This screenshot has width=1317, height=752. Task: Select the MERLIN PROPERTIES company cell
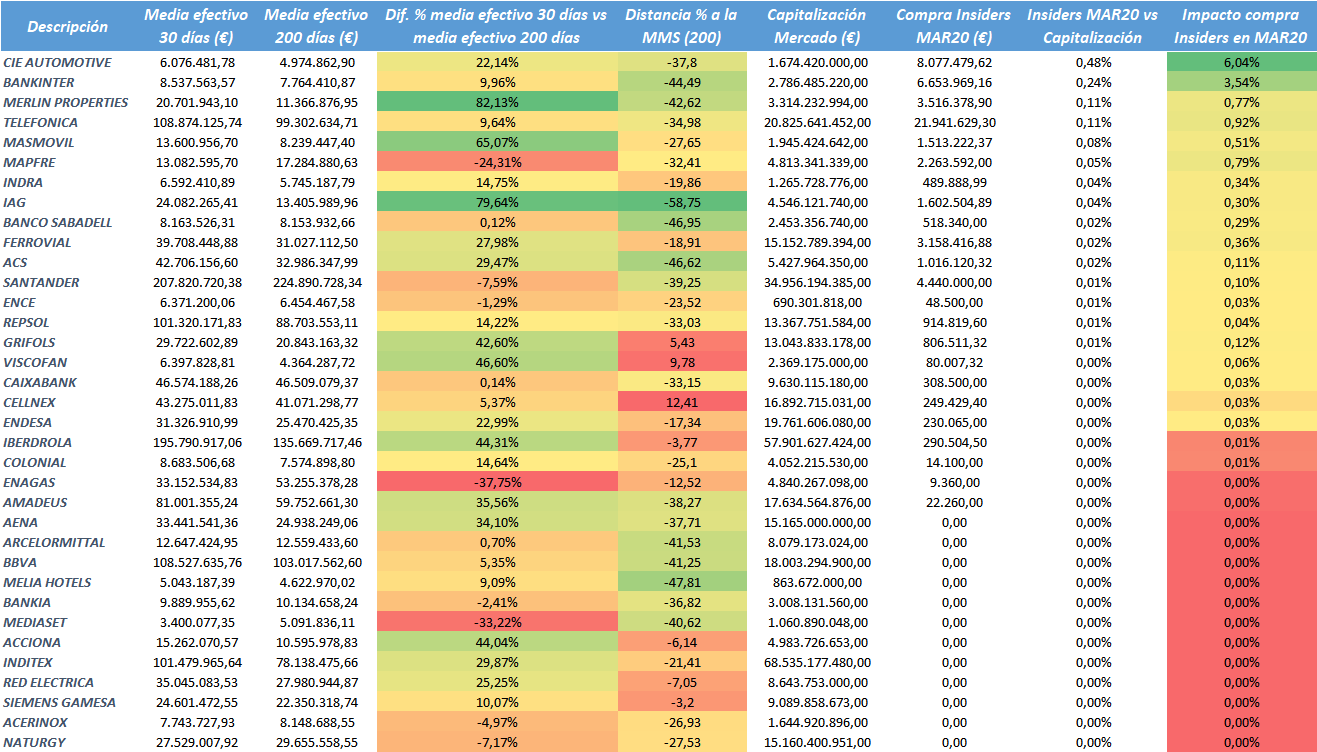point(66,102)
